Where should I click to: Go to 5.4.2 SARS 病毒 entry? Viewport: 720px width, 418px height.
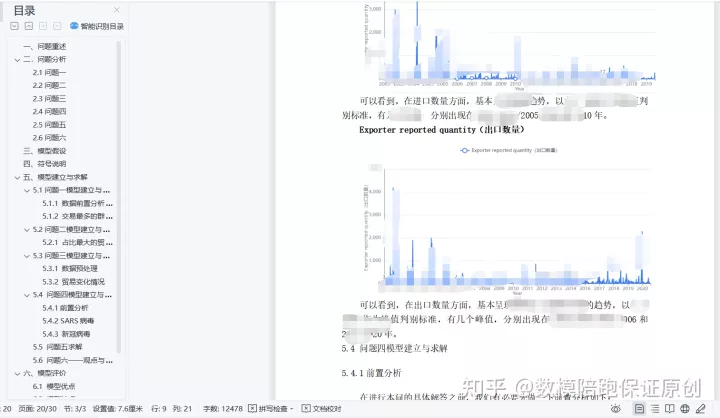tap(68, 321)
